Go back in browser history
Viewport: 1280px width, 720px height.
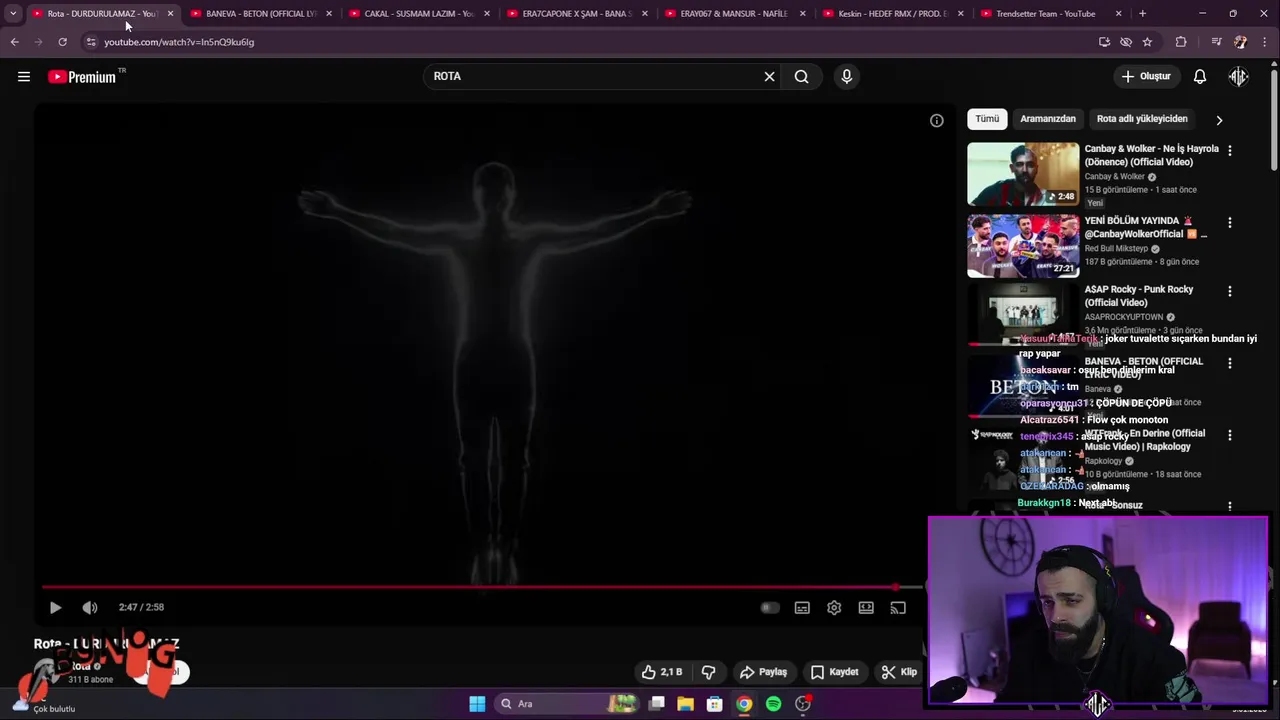14,42
